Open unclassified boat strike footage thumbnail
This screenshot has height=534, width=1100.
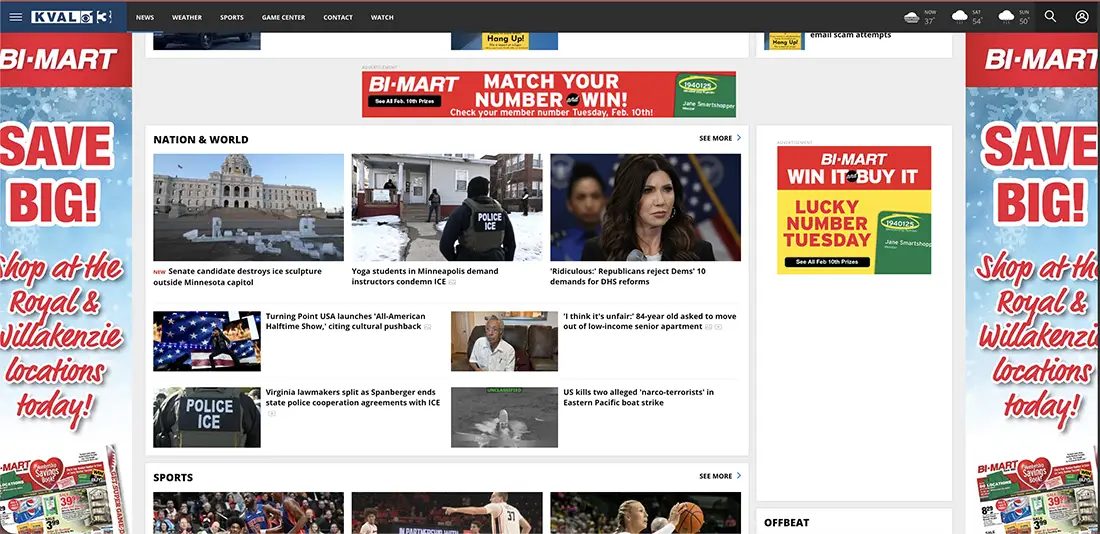504,417
